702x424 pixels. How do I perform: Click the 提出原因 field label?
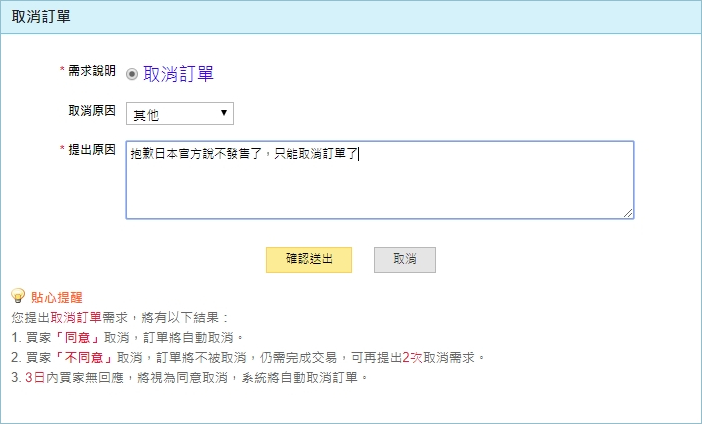[92, 150]
